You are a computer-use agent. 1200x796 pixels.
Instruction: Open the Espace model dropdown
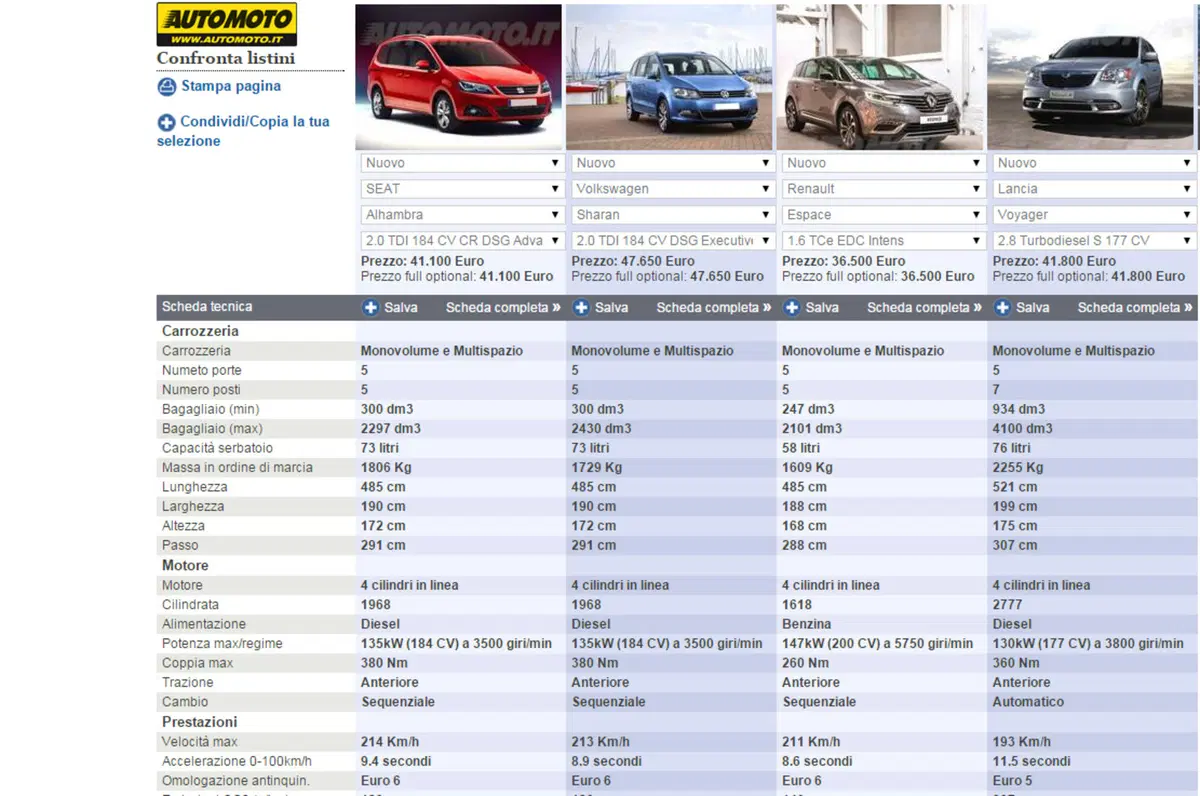884,215
